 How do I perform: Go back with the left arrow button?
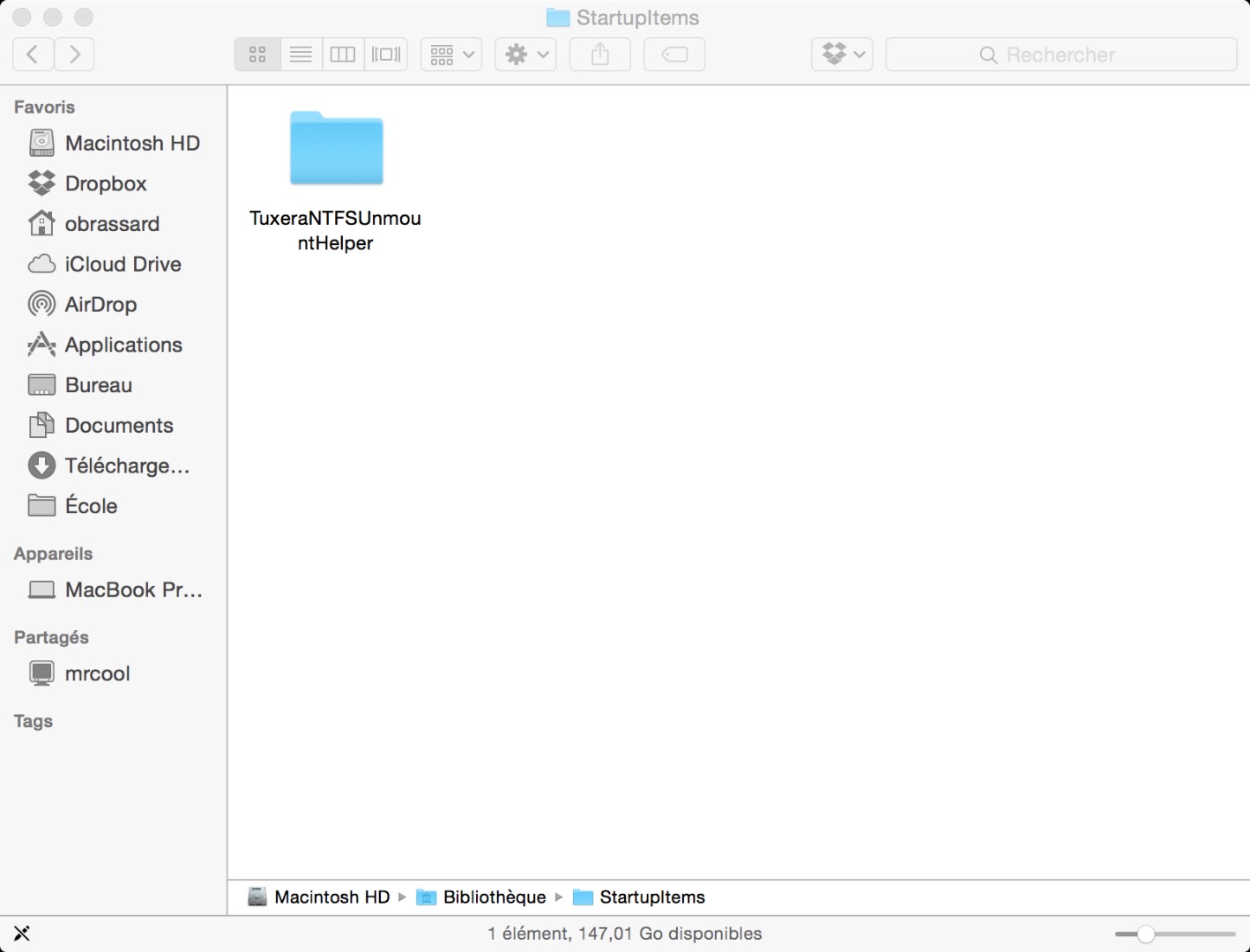(33, 55)
